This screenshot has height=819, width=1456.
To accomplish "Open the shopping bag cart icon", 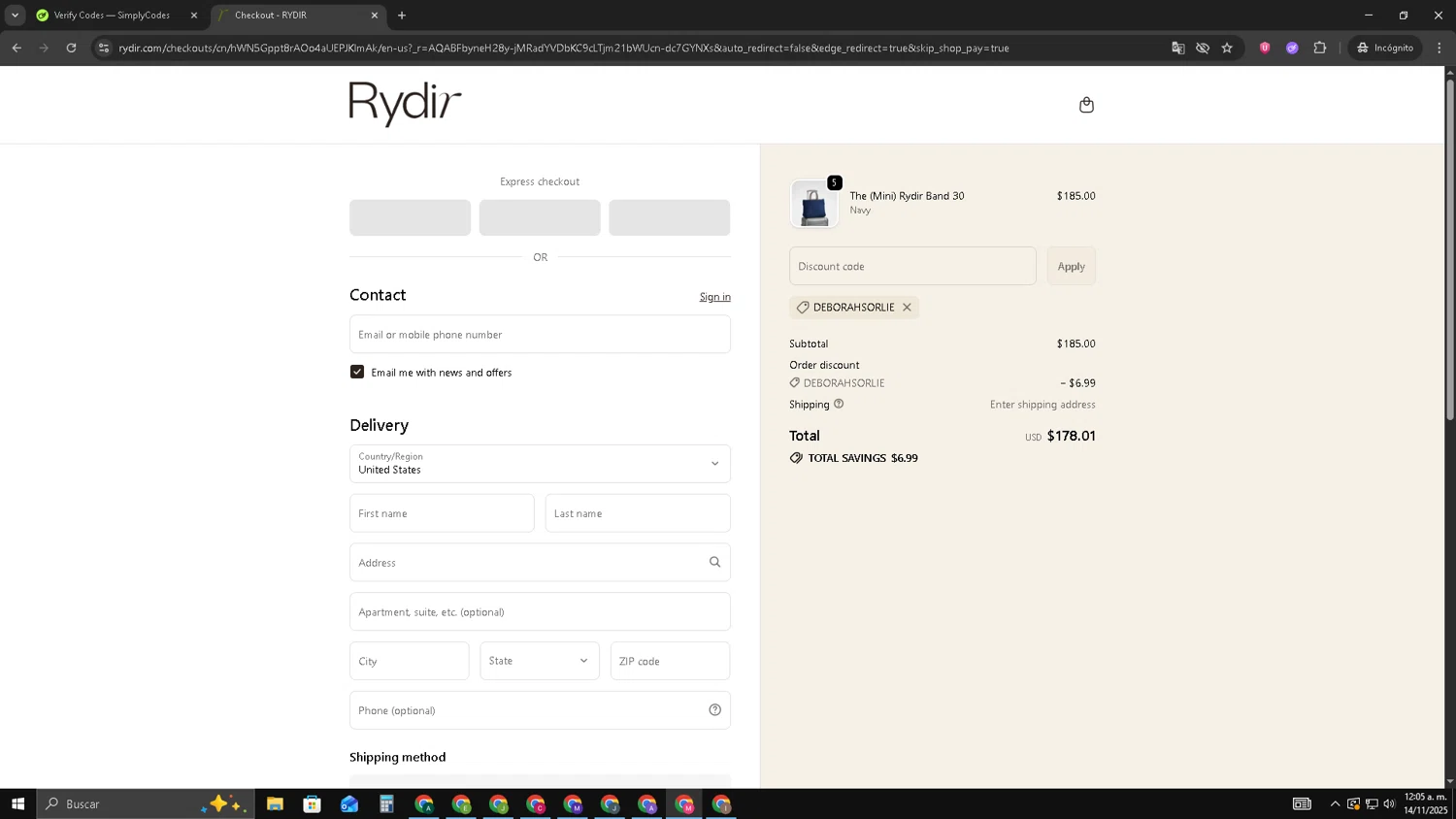I will 1086,105.
